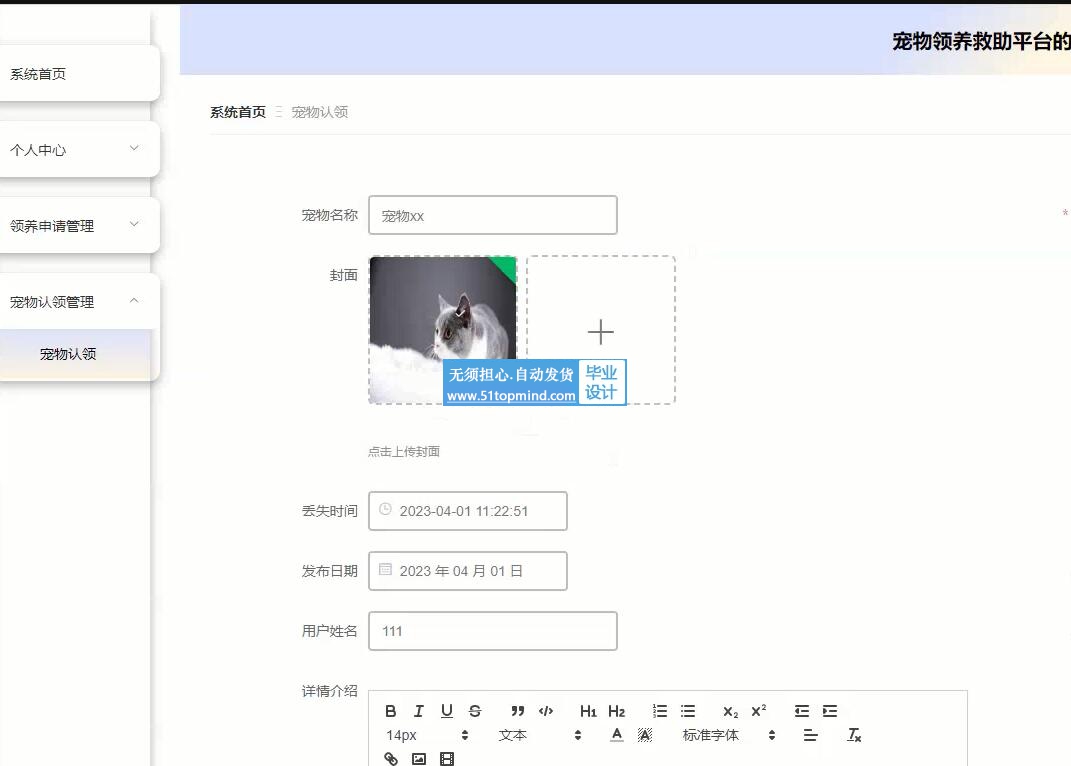This screenshot has width=1071, height=766.
Task: Toggle underline formatting in the editor
Action: [x=447, y=711]
